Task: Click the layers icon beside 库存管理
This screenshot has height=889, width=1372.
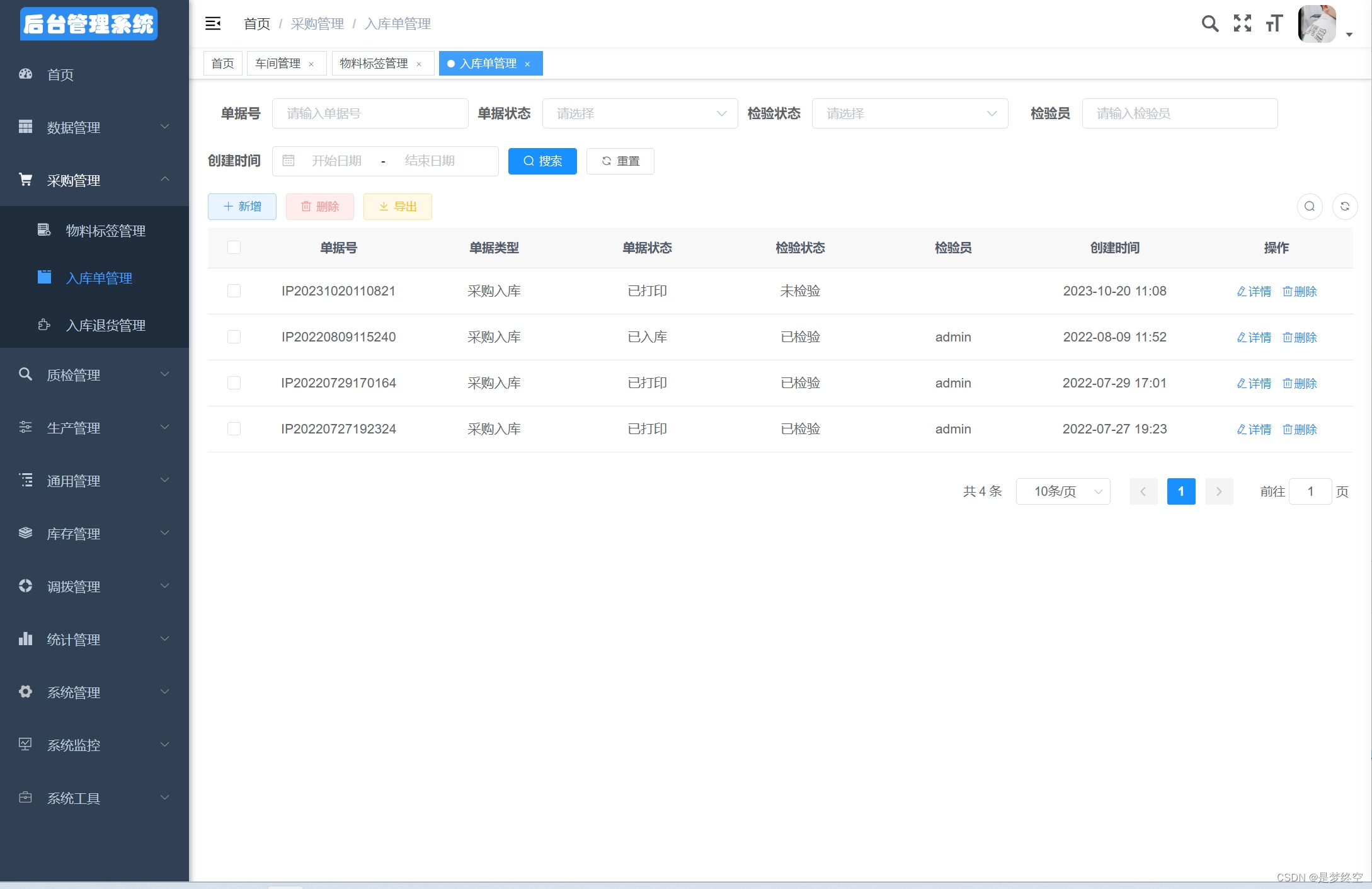Action: [x=25, y=533]
